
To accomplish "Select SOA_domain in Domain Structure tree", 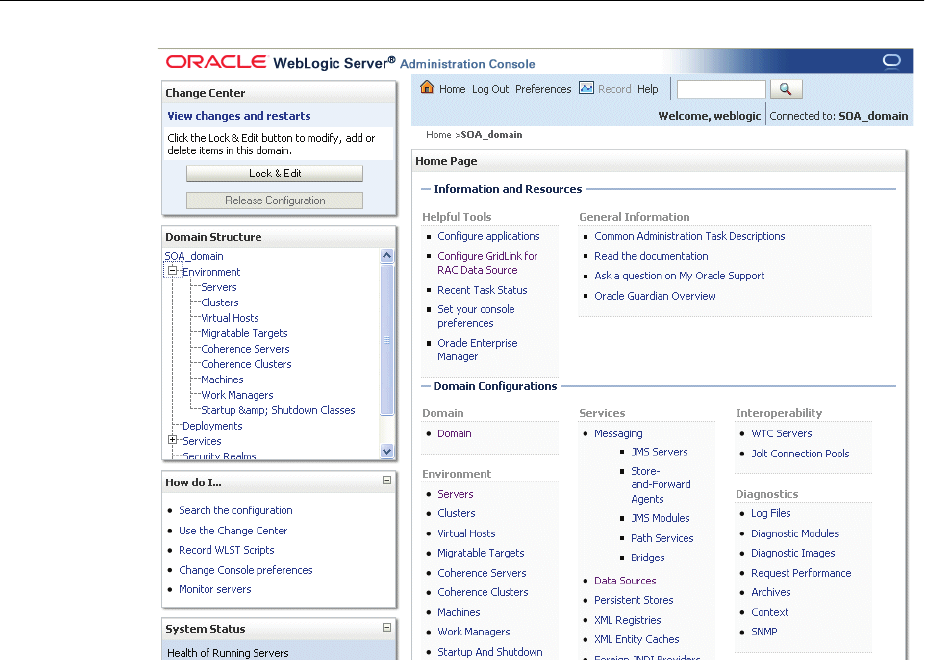I will click(x=193, y=257).
